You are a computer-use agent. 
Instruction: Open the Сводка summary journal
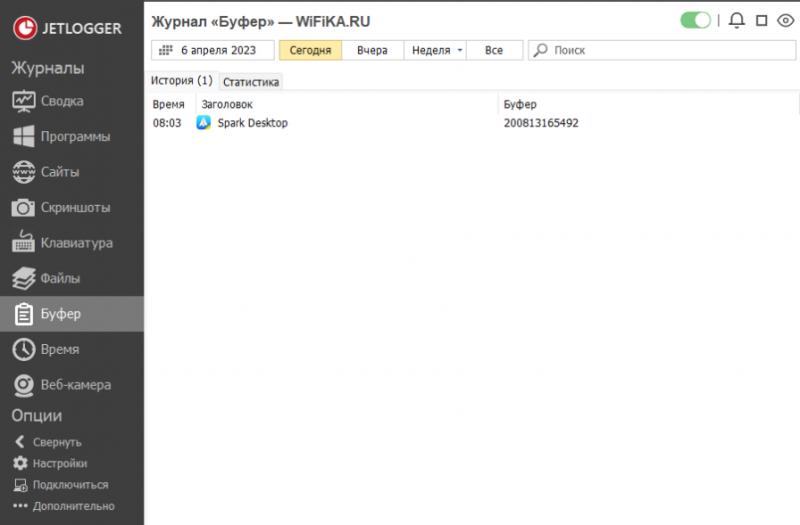[60, 101]
